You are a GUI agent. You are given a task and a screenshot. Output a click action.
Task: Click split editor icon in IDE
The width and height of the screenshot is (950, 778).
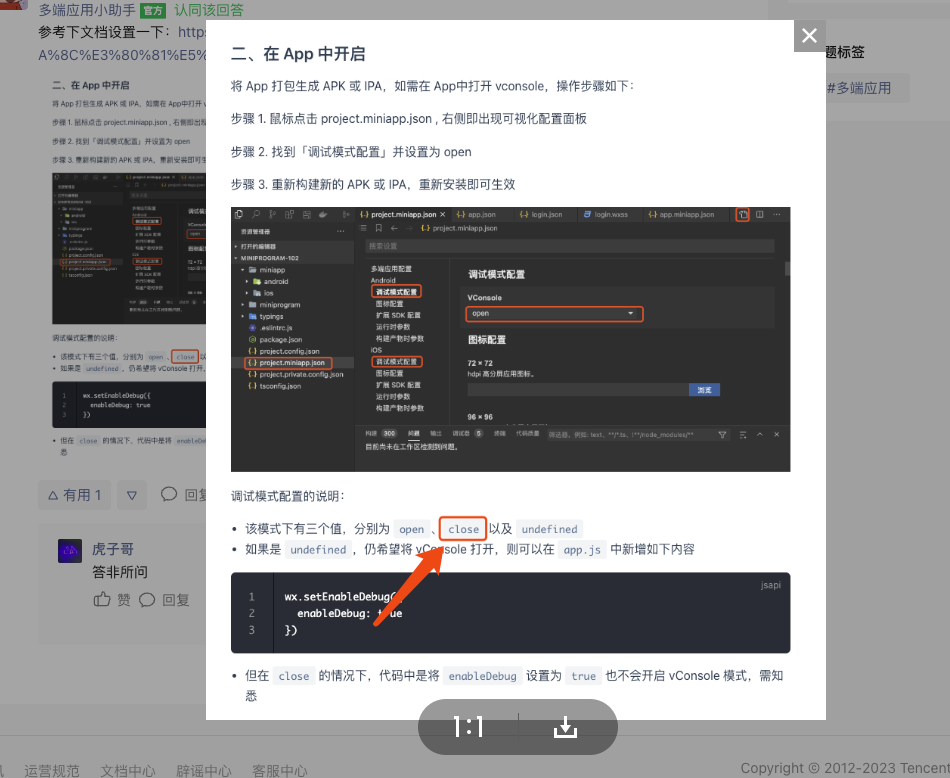pyautogui.click(x=759, y=214)
